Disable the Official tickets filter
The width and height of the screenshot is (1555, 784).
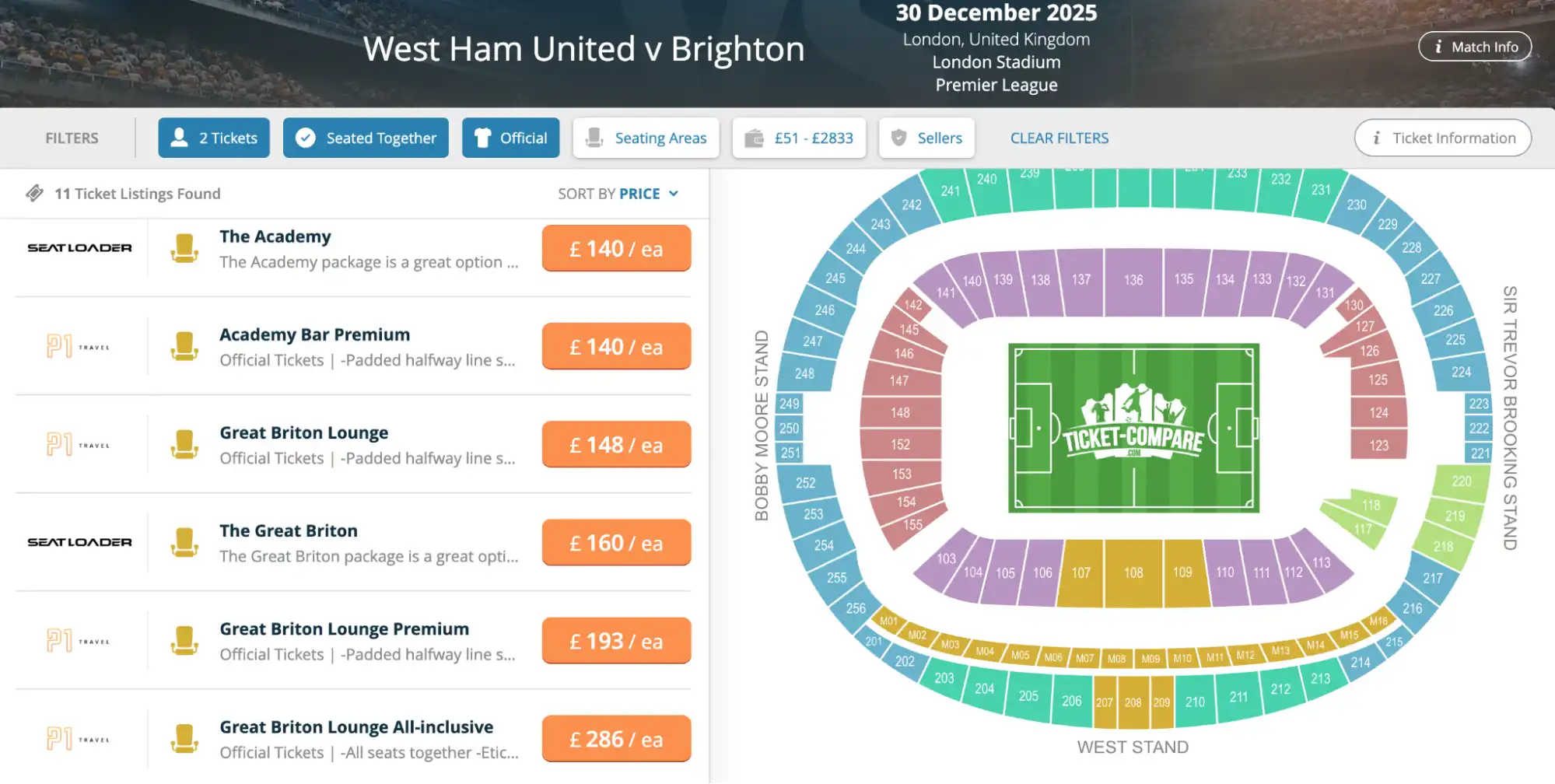(x=510, y=138)
